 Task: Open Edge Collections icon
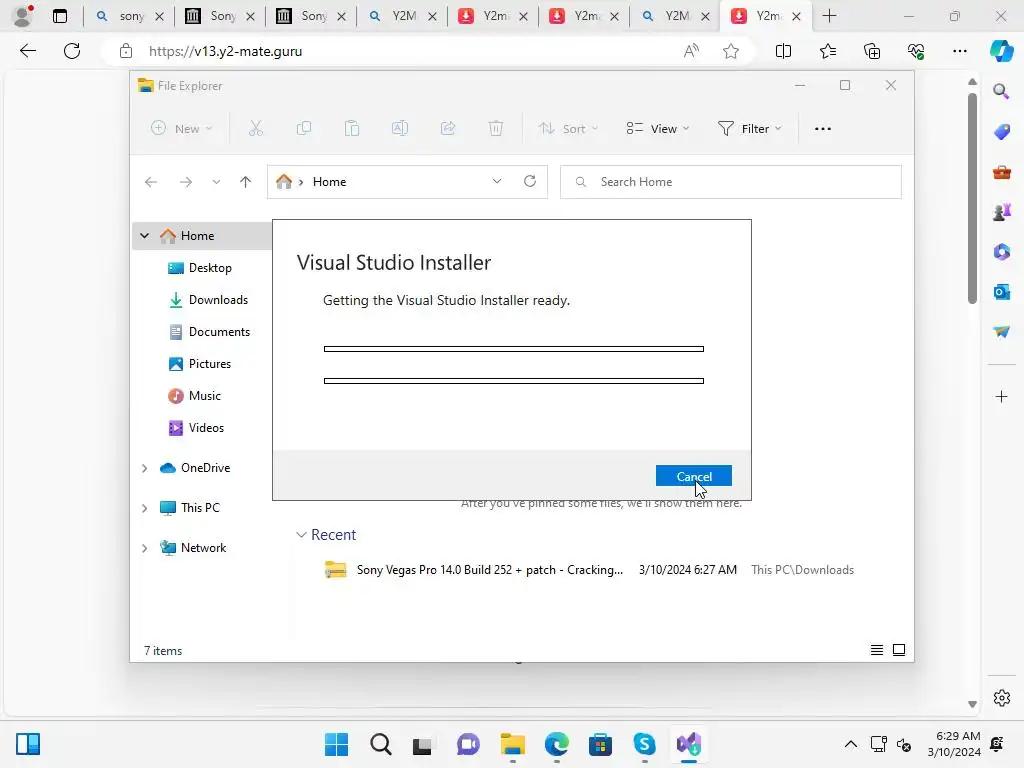pyautogui.click(x=872, y=51)
